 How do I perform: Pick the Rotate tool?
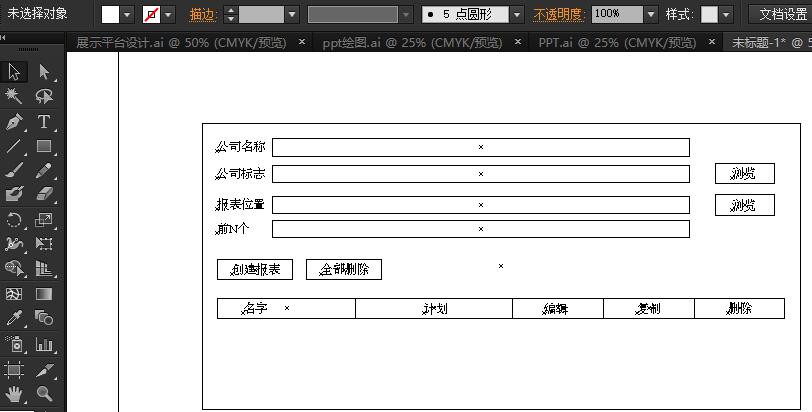(x=14, y=220)
